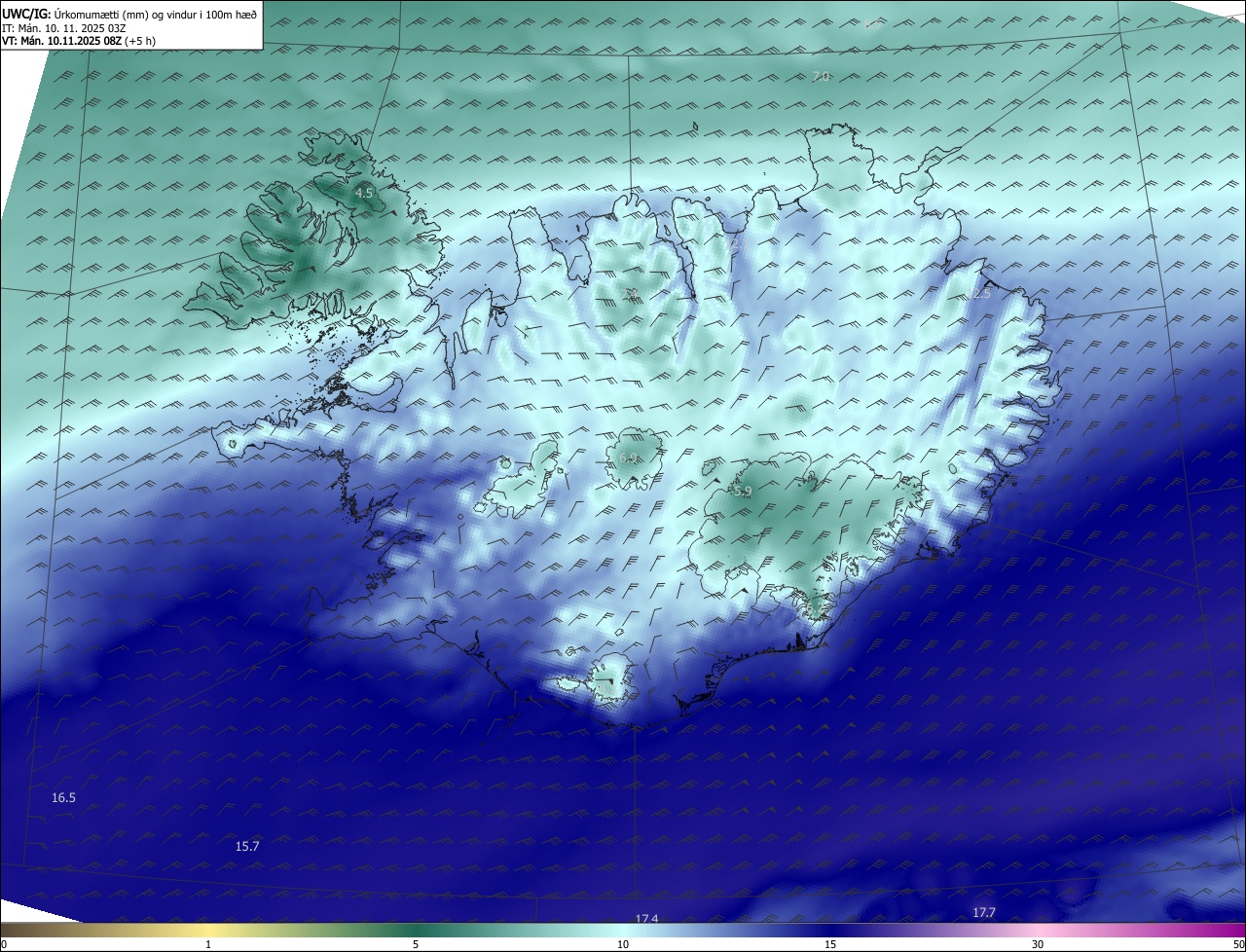The width and height of the screenshot is (1246, 952).
Task: Click the 12.5 value on the east coast
Action: (977, 294)
